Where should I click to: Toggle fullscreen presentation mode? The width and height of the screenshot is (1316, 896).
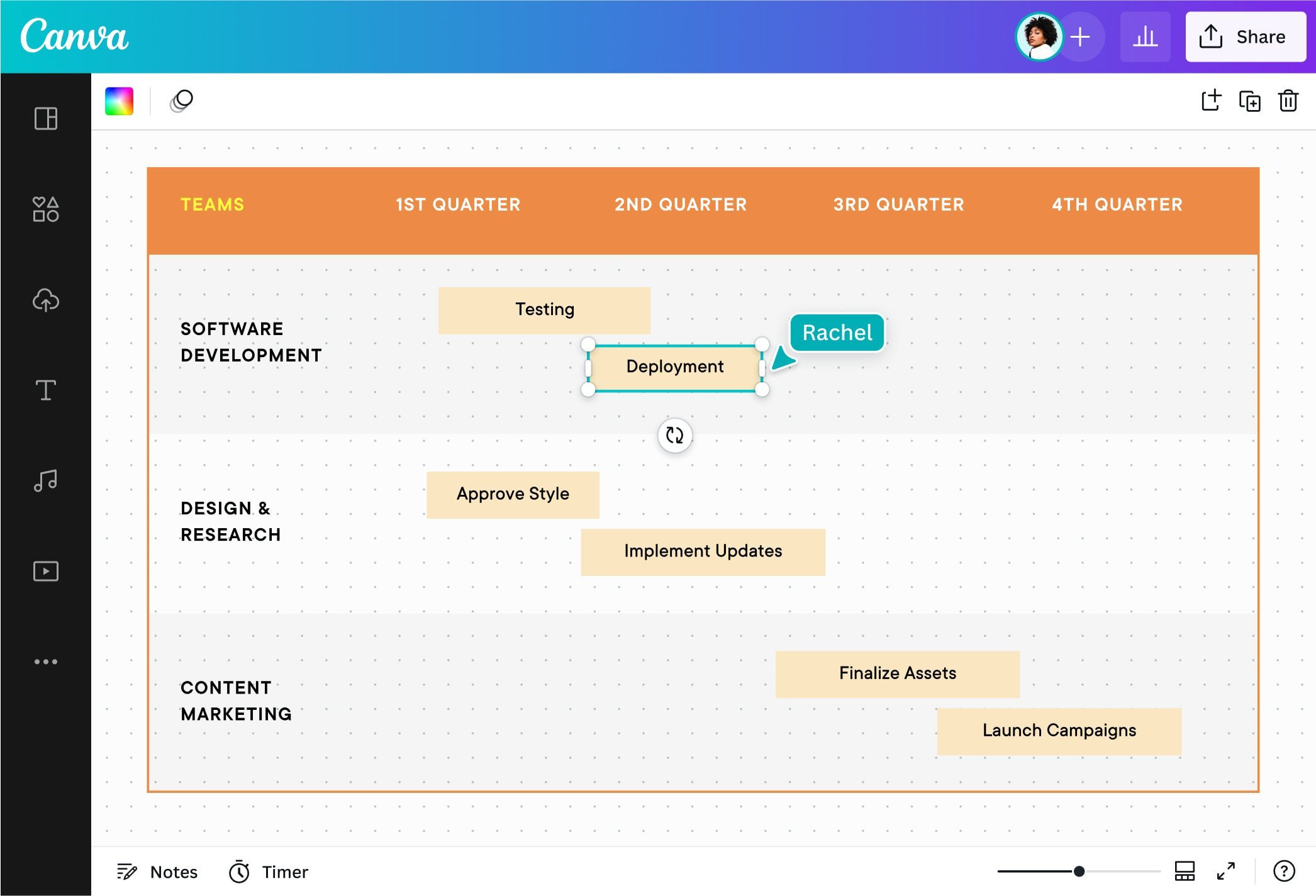point(1225,871)
